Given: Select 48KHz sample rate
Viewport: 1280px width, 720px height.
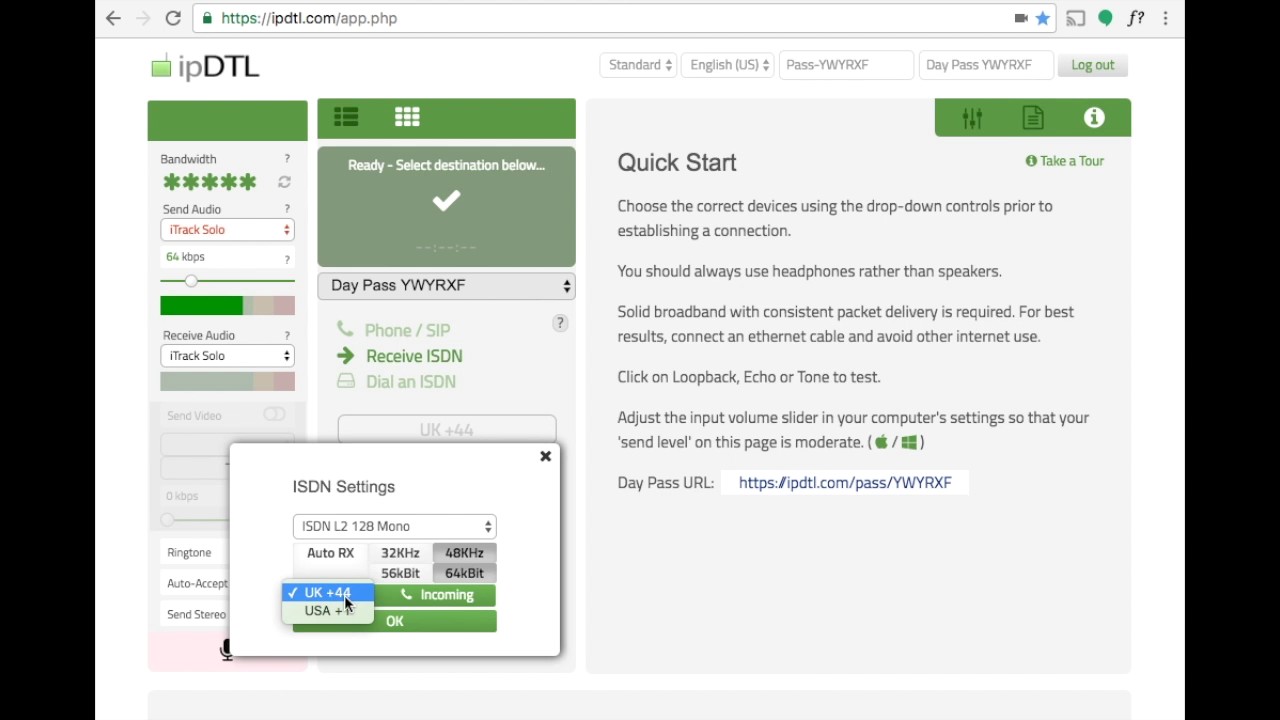Looking at the screenshot, I should (464, 553).
